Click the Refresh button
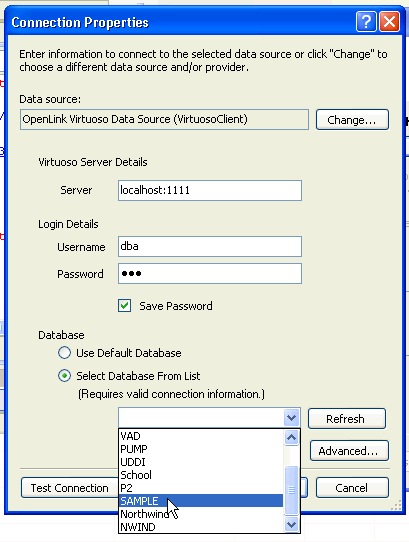Image resolution: width=409 pixels, height=542 pixels. tap(347, 419)
